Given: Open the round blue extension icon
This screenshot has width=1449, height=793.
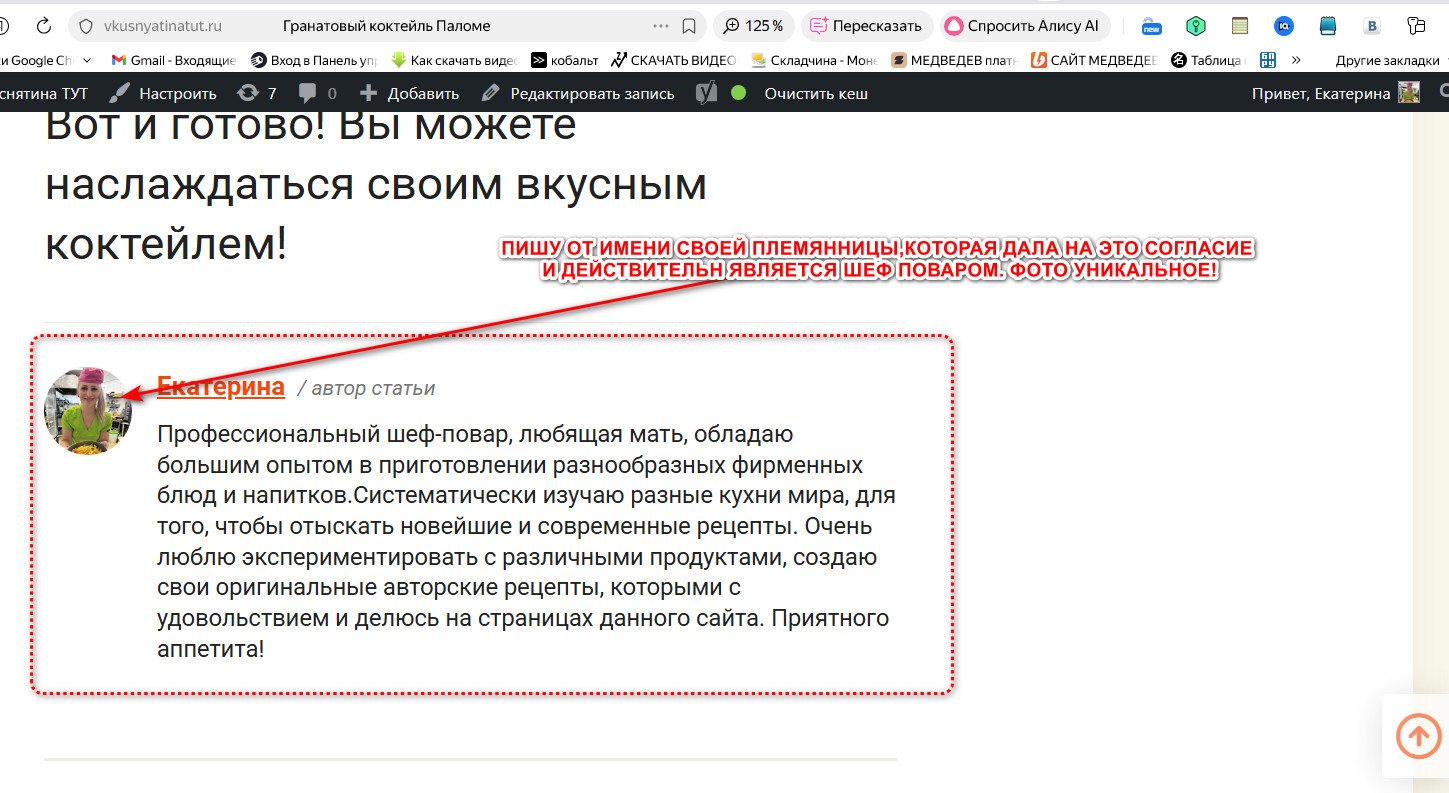Looking at the screenshot, I should [x=1284, y=26].
